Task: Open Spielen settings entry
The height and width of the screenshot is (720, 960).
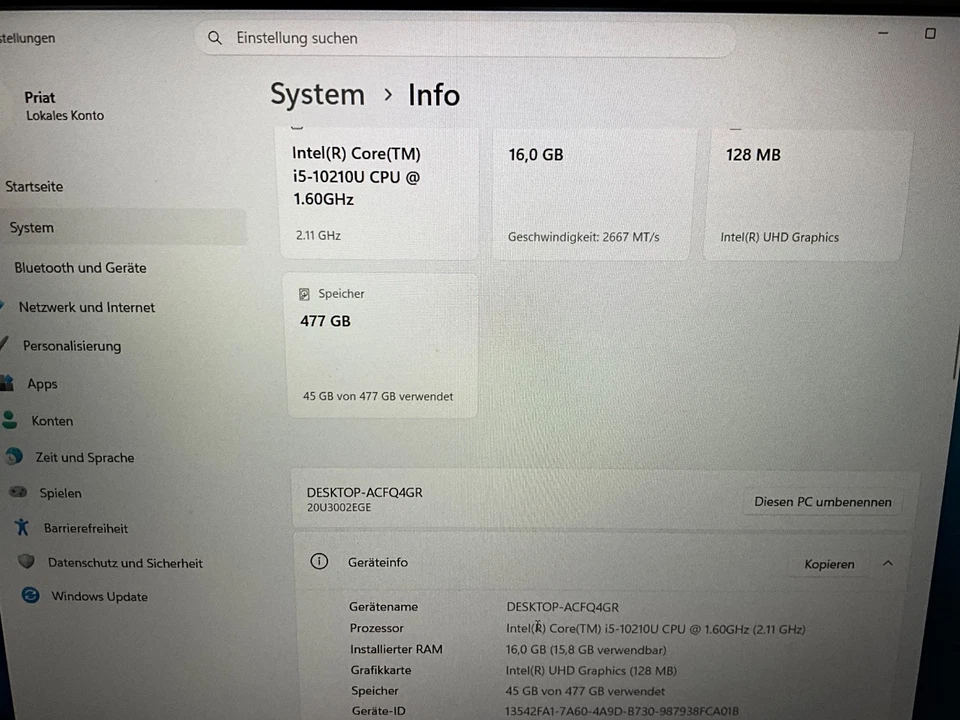Action: coord(60,493)
